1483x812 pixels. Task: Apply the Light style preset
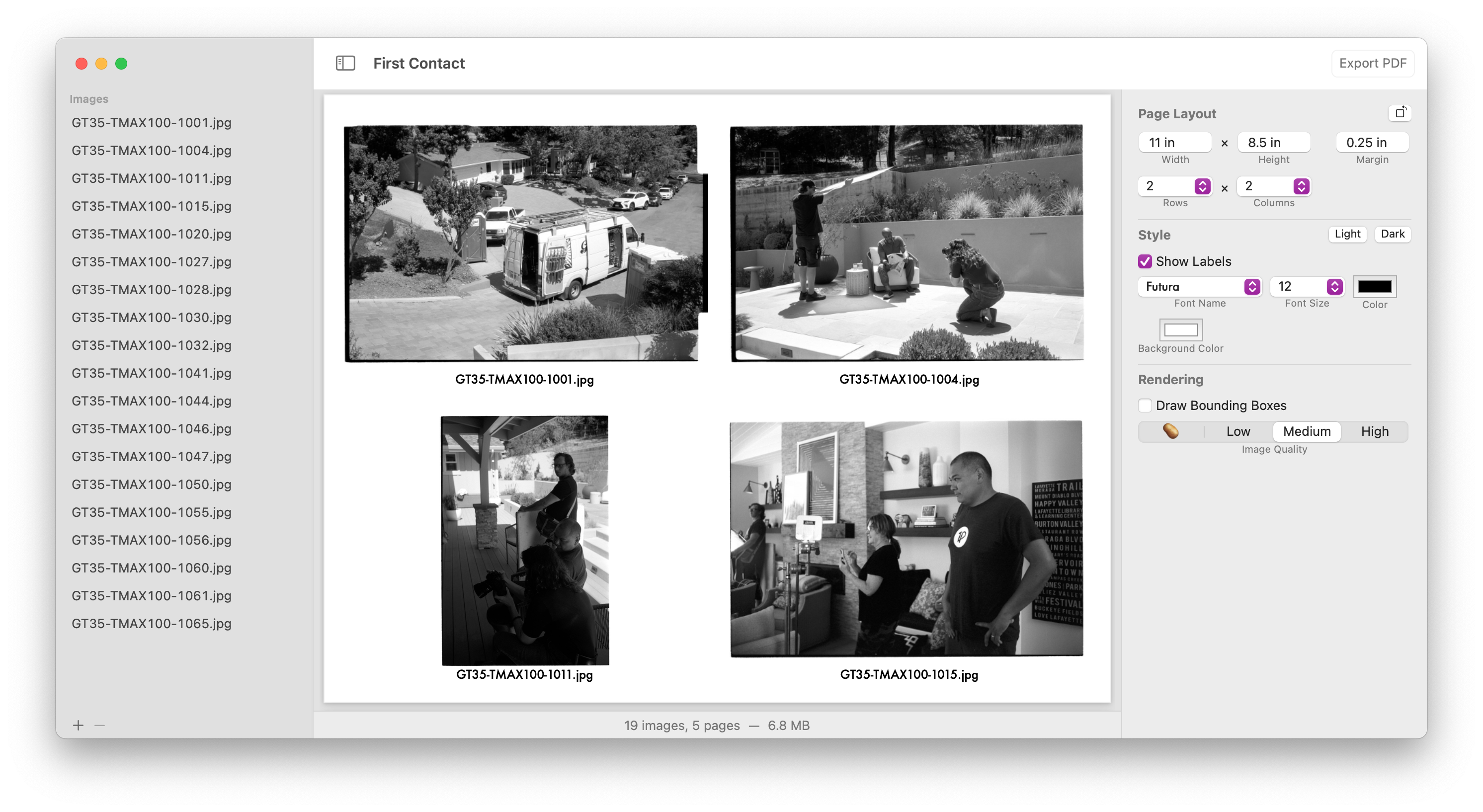(1347, 234)
